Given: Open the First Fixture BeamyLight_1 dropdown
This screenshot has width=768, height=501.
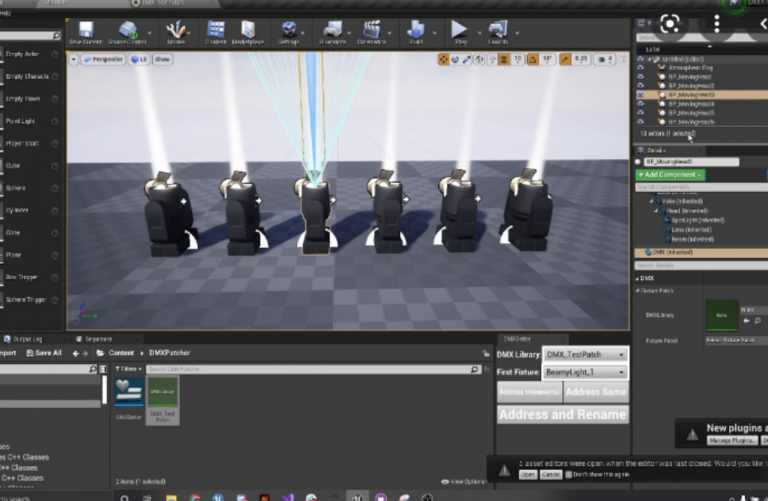Looking at the screenshot, I should [x=585, y=372].
